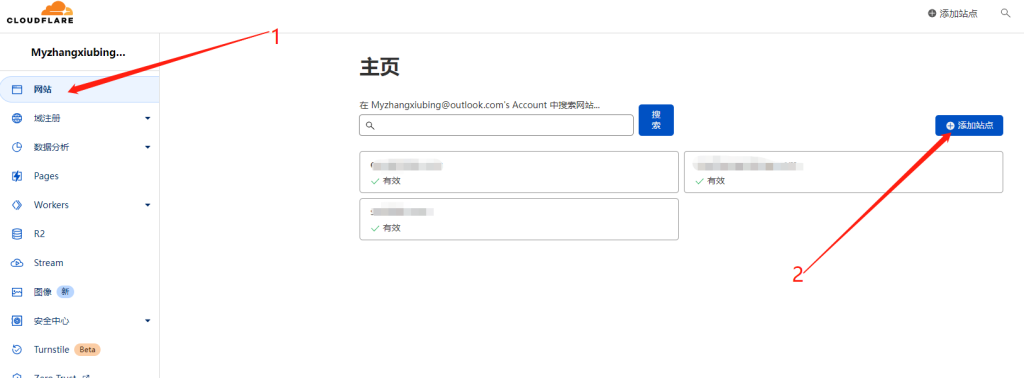Click the Myzhangxiubing account name

pyautogui.click(x=78, y=53)
